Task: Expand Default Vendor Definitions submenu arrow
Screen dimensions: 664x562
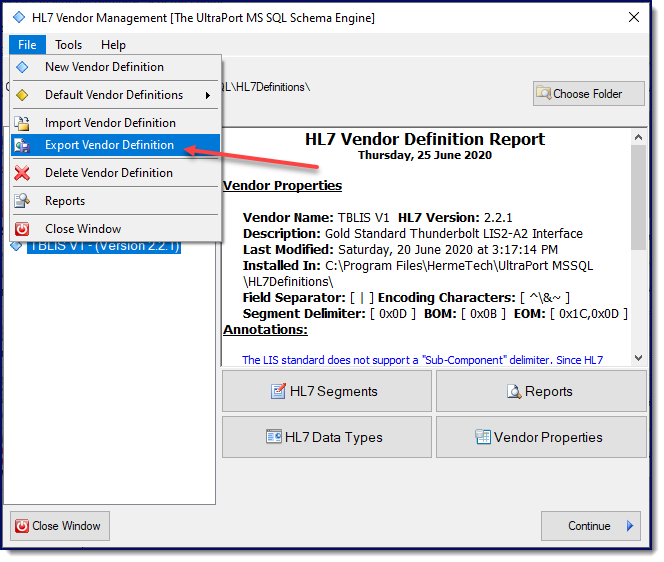Action: [208, 95]
